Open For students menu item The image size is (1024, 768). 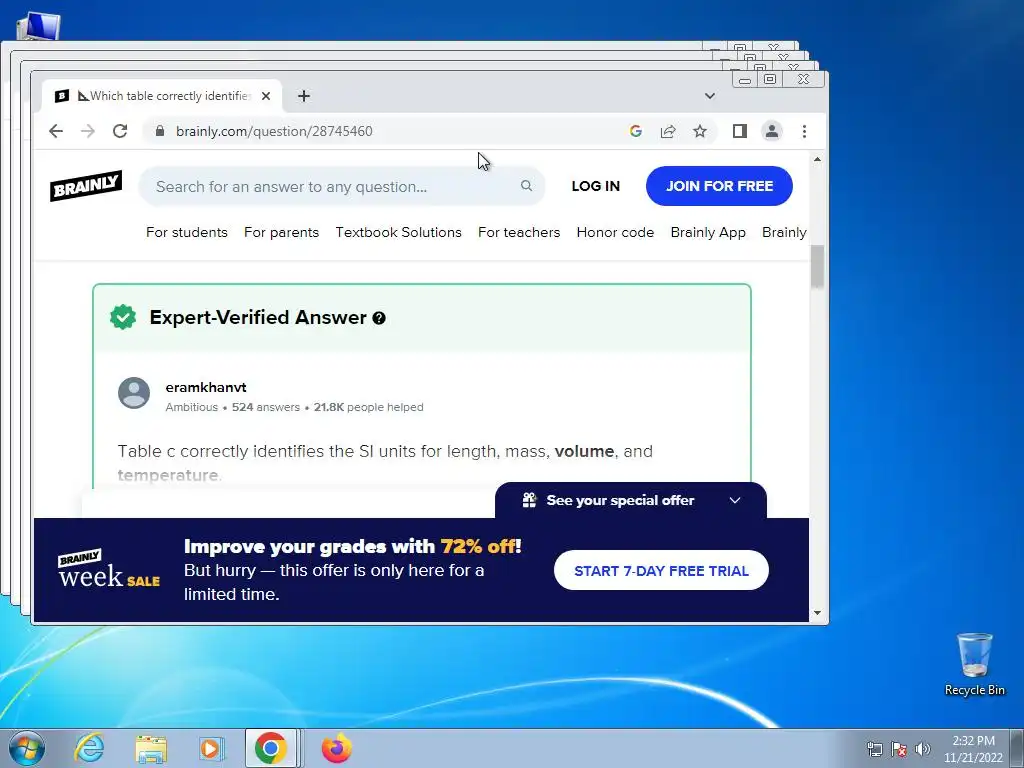[x=187, y=232]
